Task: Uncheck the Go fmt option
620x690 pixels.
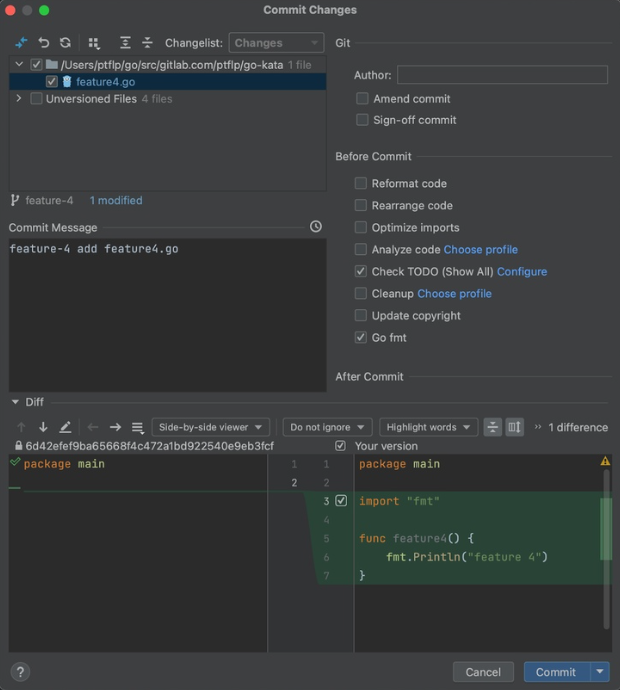Action: coord(362,338)
